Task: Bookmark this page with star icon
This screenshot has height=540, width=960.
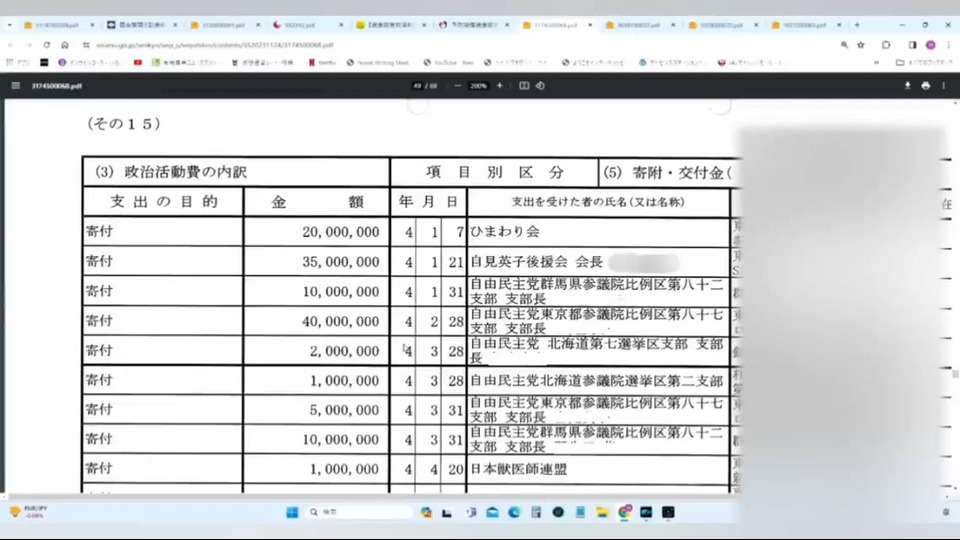Action: pos(861,45)
